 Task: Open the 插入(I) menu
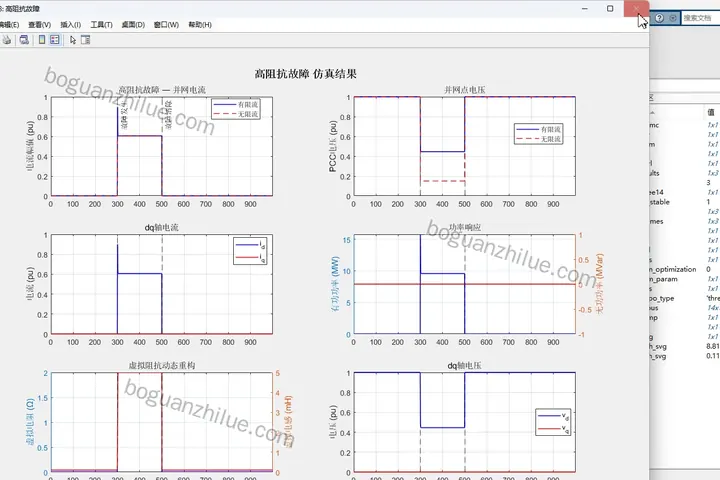click(x=70, y=25)
